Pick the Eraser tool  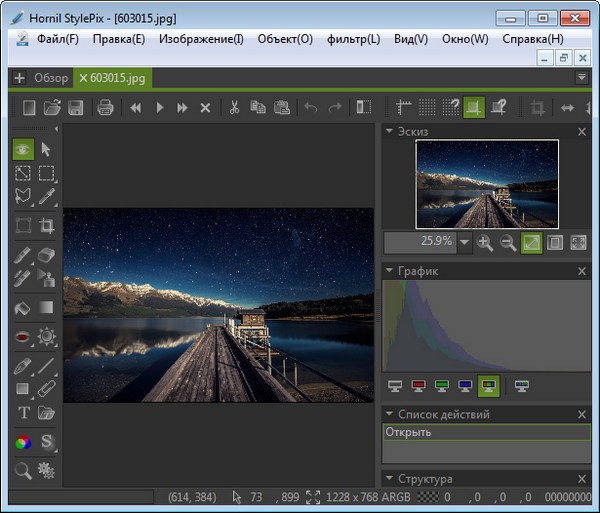pos(46,254)
